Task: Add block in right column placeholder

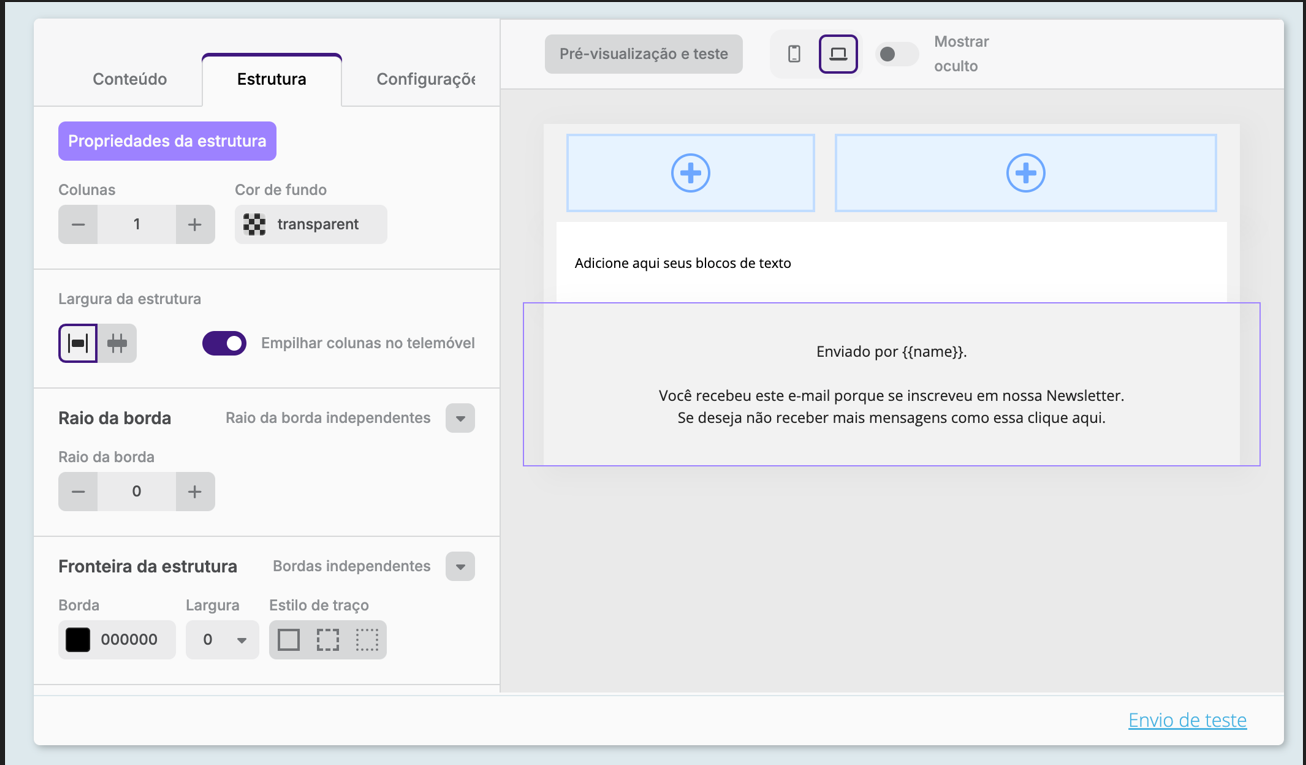Action: (1025, 173)
